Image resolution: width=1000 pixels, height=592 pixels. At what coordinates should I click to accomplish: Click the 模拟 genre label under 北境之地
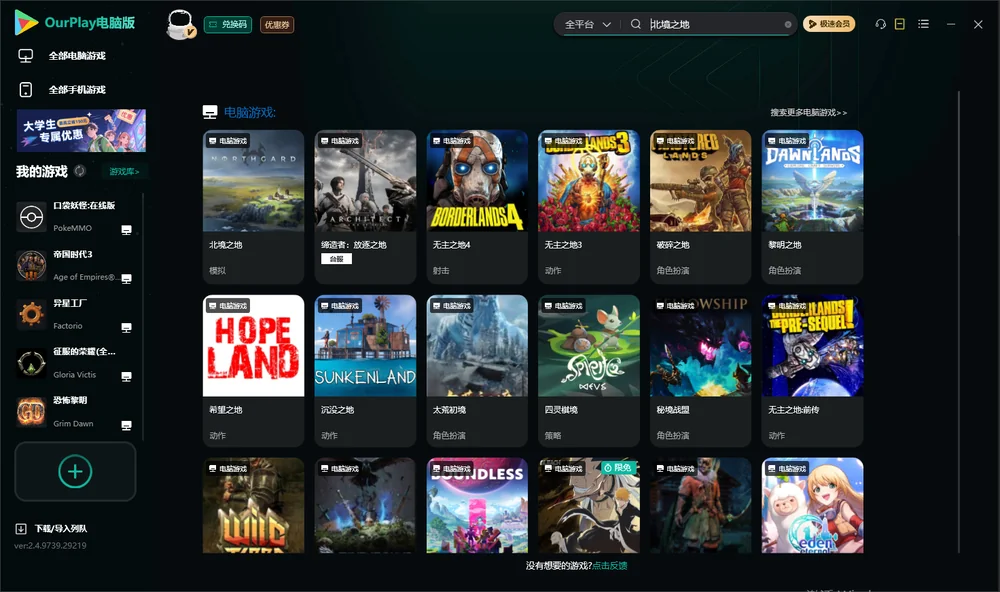tap(217, 270)
